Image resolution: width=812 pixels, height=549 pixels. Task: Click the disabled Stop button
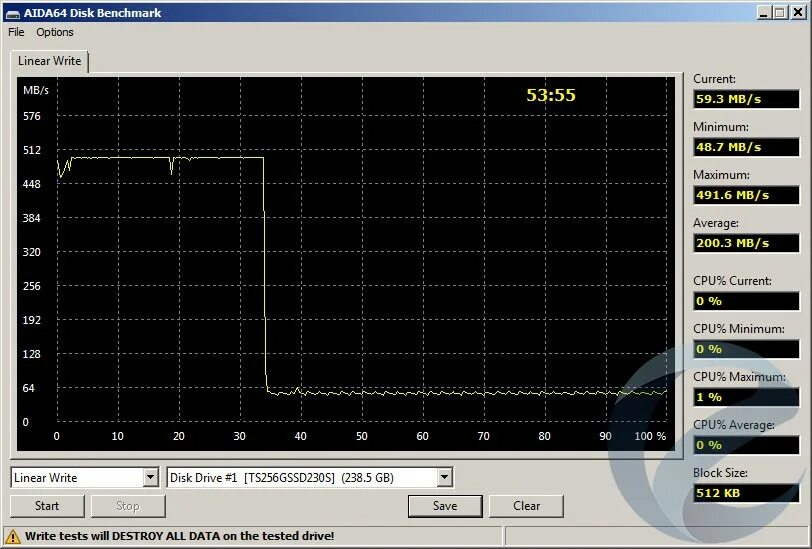[128, 506]
